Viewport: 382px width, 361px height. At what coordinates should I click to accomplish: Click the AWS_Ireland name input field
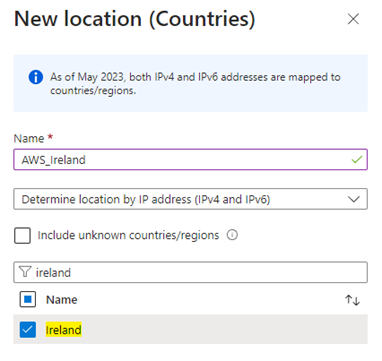click(190, 160)
